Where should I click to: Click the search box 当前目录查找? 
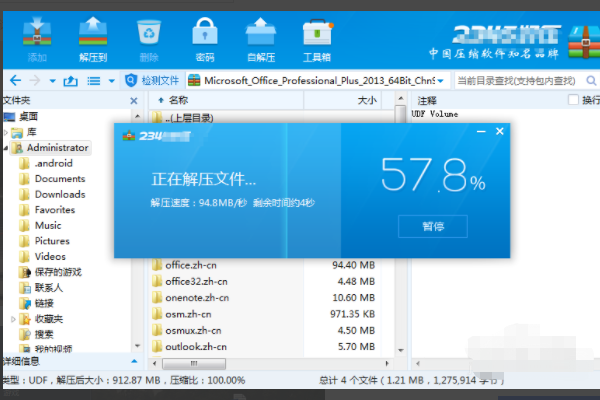(x=517, y=81)
